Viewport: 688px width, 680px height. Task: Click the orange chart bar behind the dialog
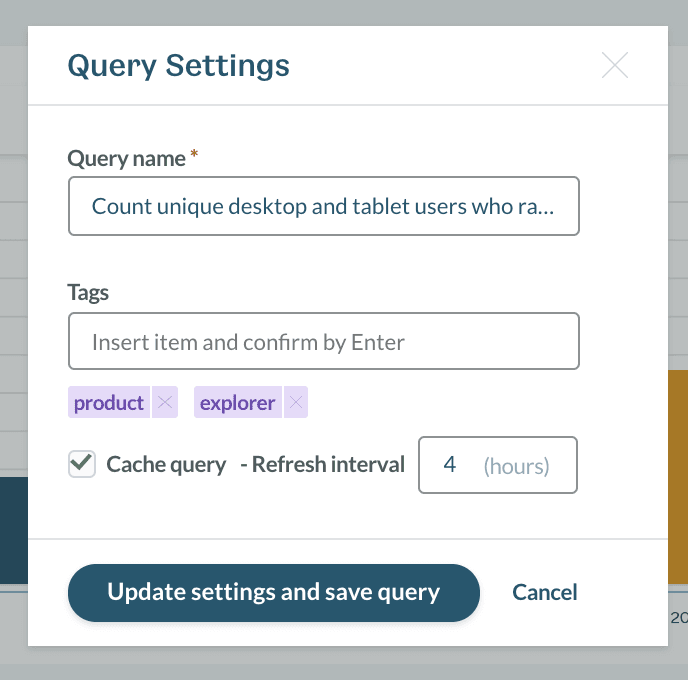678,477
